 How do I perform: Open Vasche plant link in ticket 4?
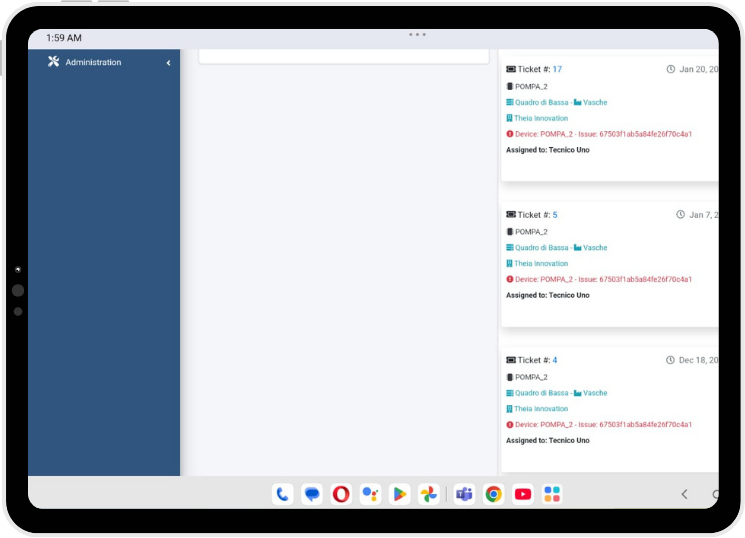tap(595, 394)
